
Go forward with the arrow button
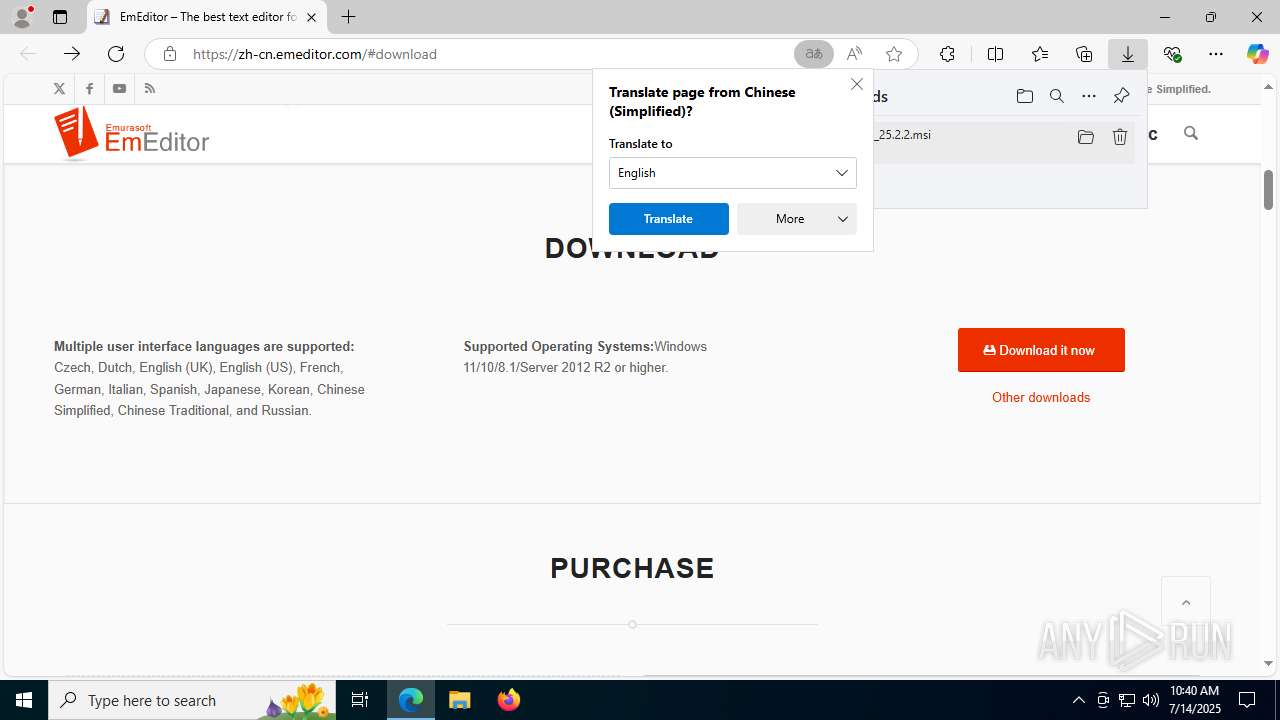pos(72,54)
